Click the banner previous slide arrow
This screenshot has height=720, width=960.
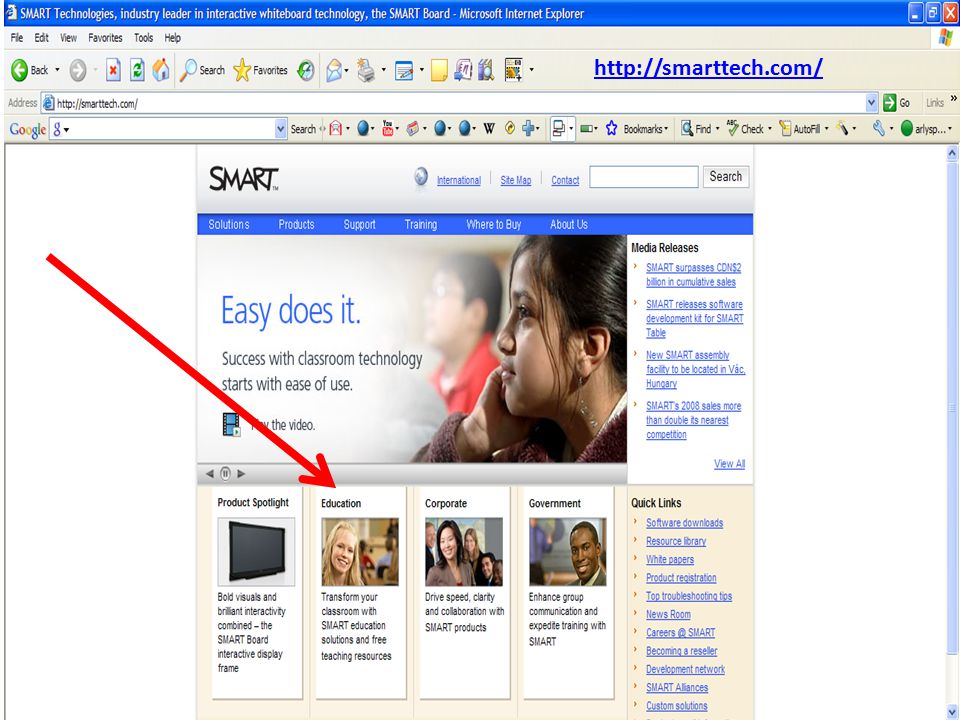pos(210,473)
